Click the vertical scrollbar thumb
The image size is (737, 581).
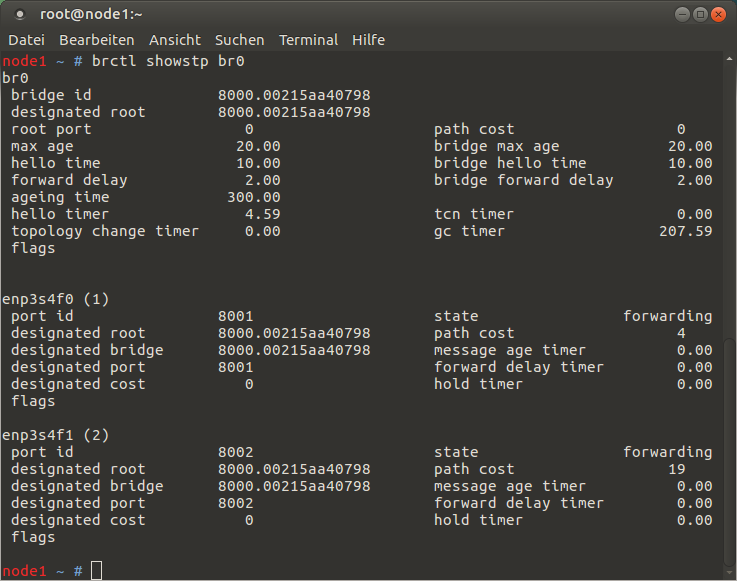(x=729, y=451)
